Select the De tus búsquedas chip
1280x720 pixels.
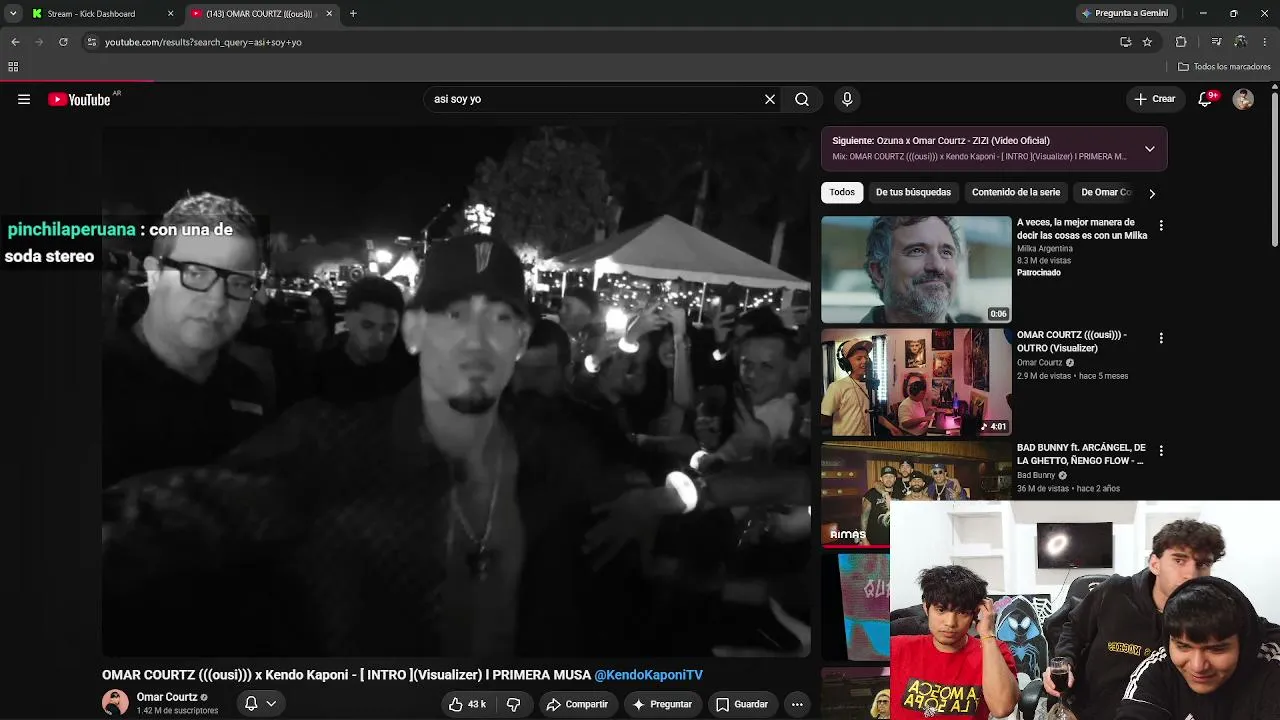(913, 192)
